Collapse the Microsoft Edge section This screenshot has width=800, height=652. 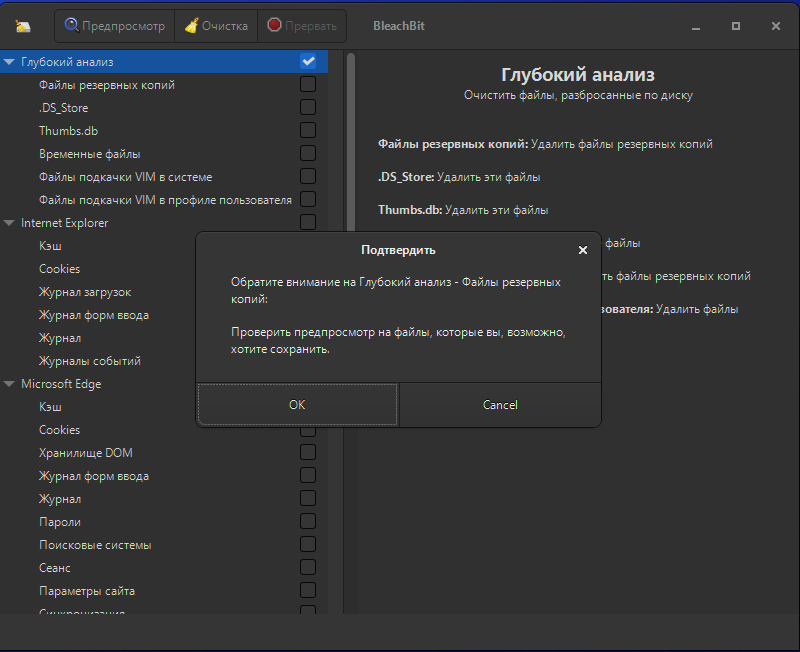click(9, 384)
